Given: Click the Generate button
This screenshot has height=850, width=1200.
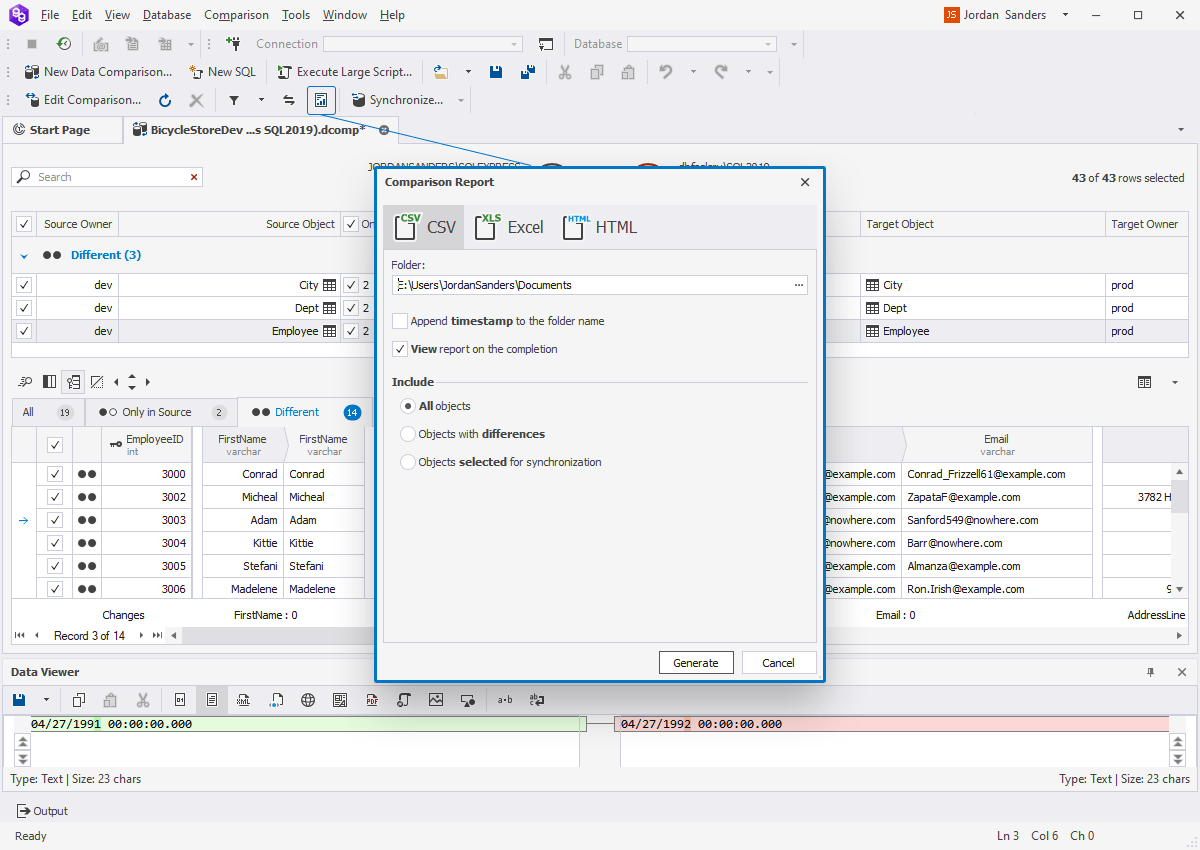Looking at the screenshot, I should tap(696, 662).
